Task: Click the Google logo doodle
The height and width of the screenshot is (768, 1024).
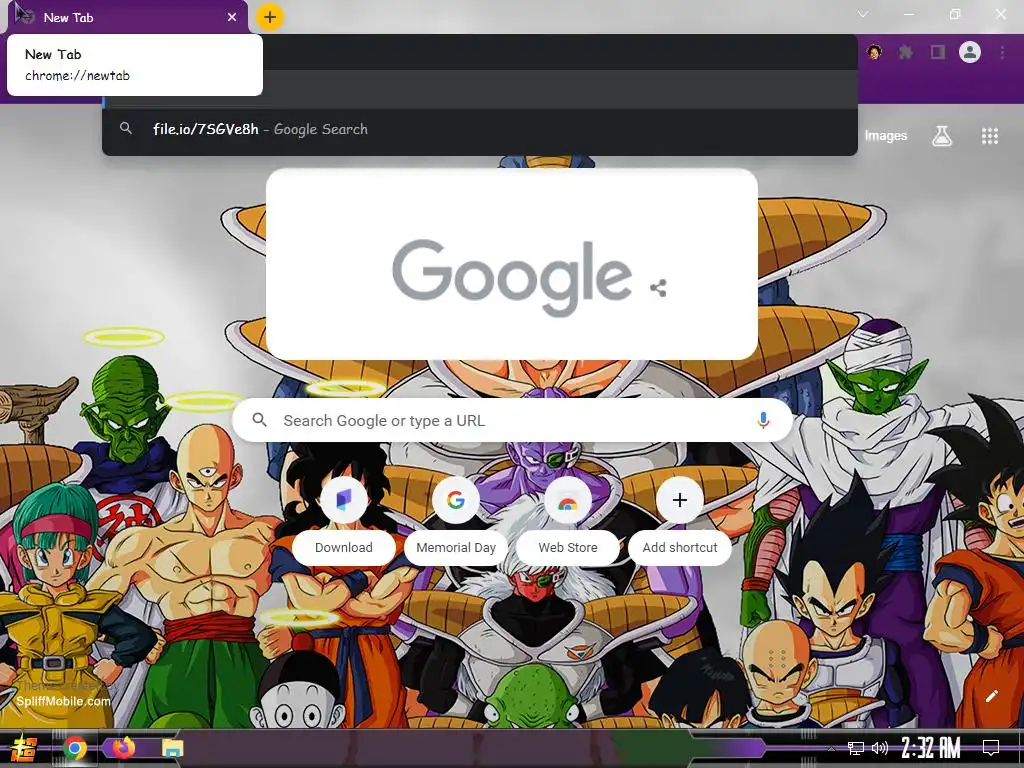Action: click(512, 277)
